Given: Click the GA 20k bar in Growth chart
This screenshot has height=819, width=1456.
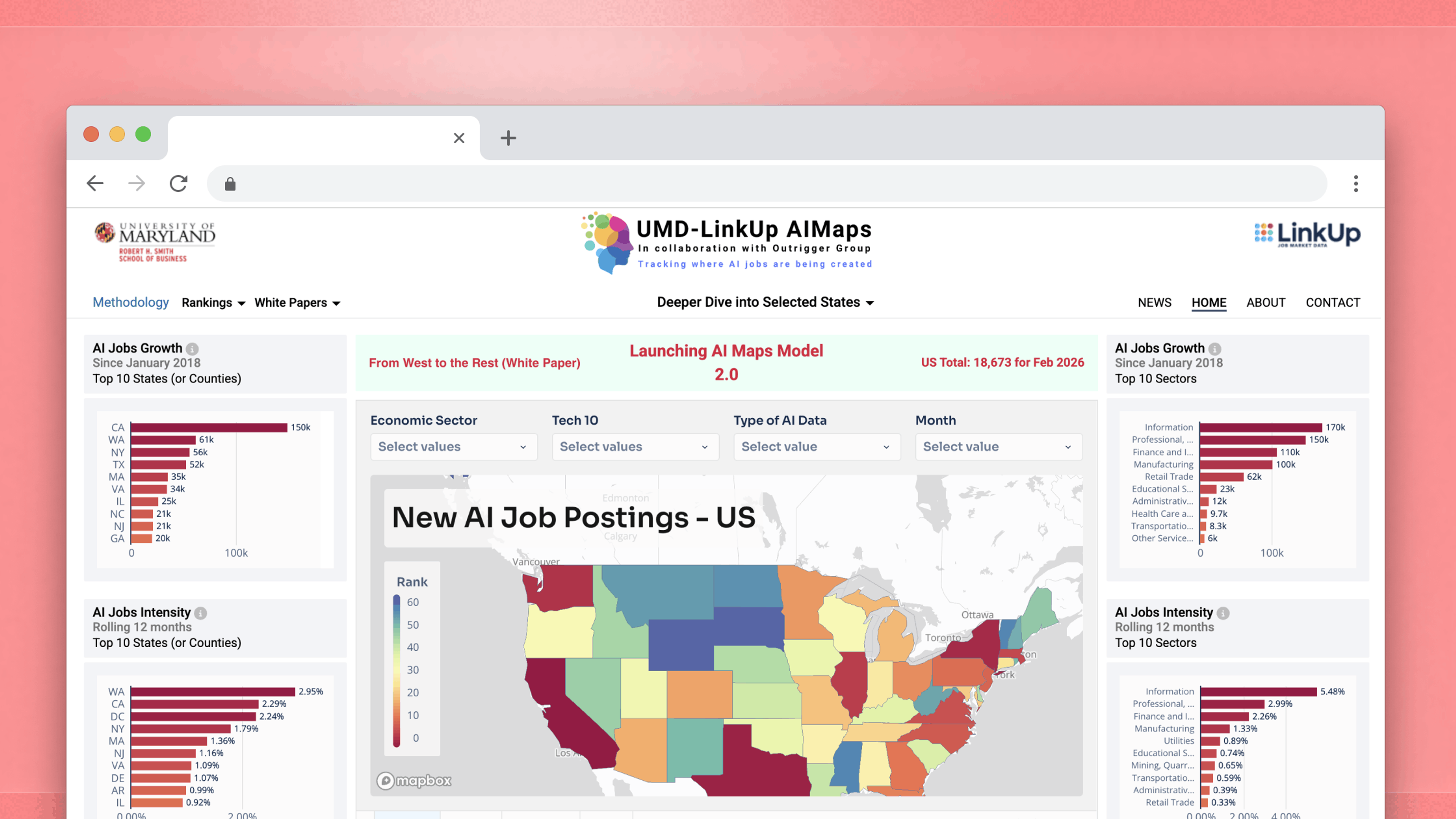Looking at the screenshot, I should pyautogui.click(x=141, y=539).
